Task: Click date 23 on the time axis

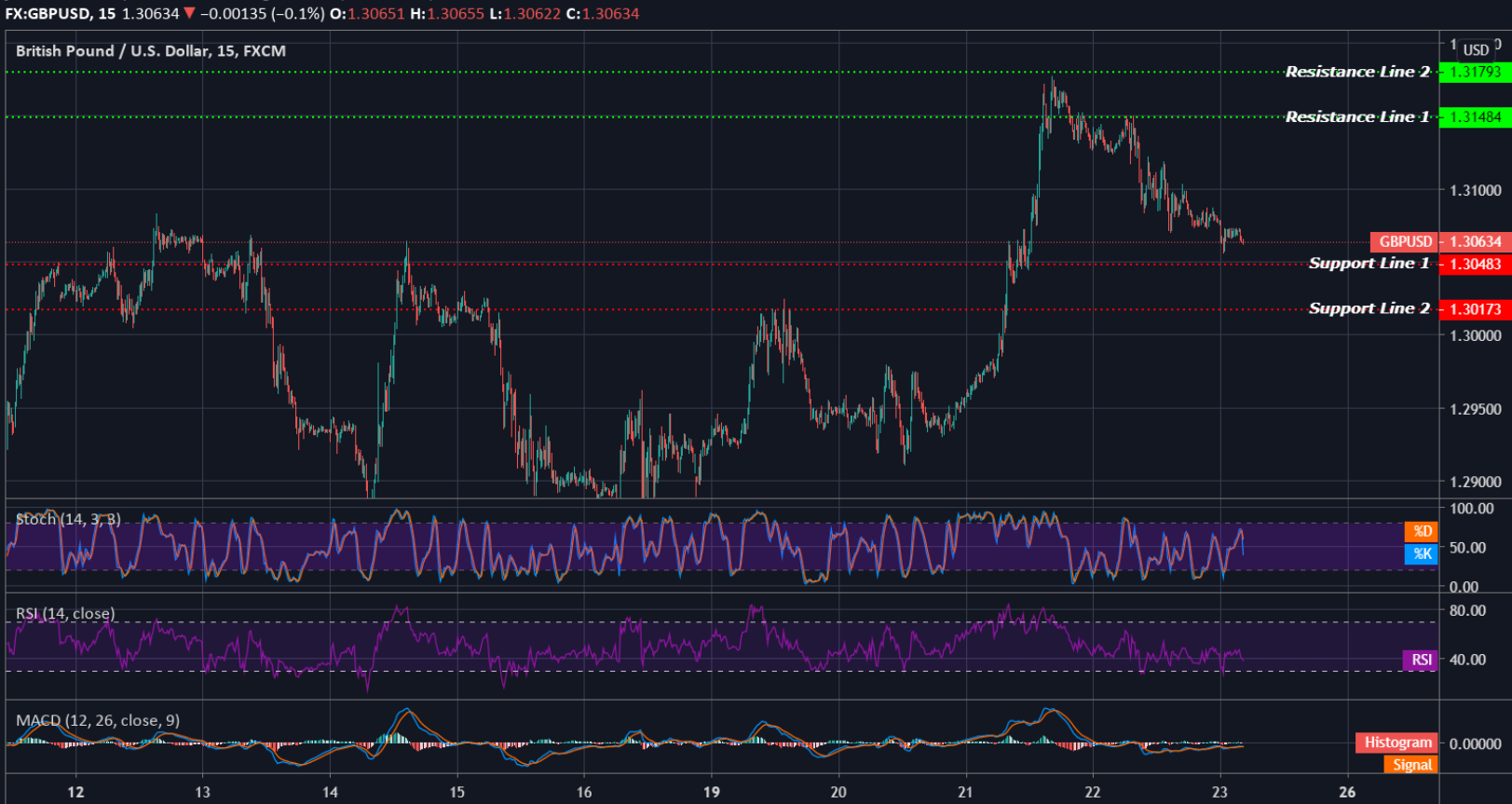Action: click(1219, 792)
